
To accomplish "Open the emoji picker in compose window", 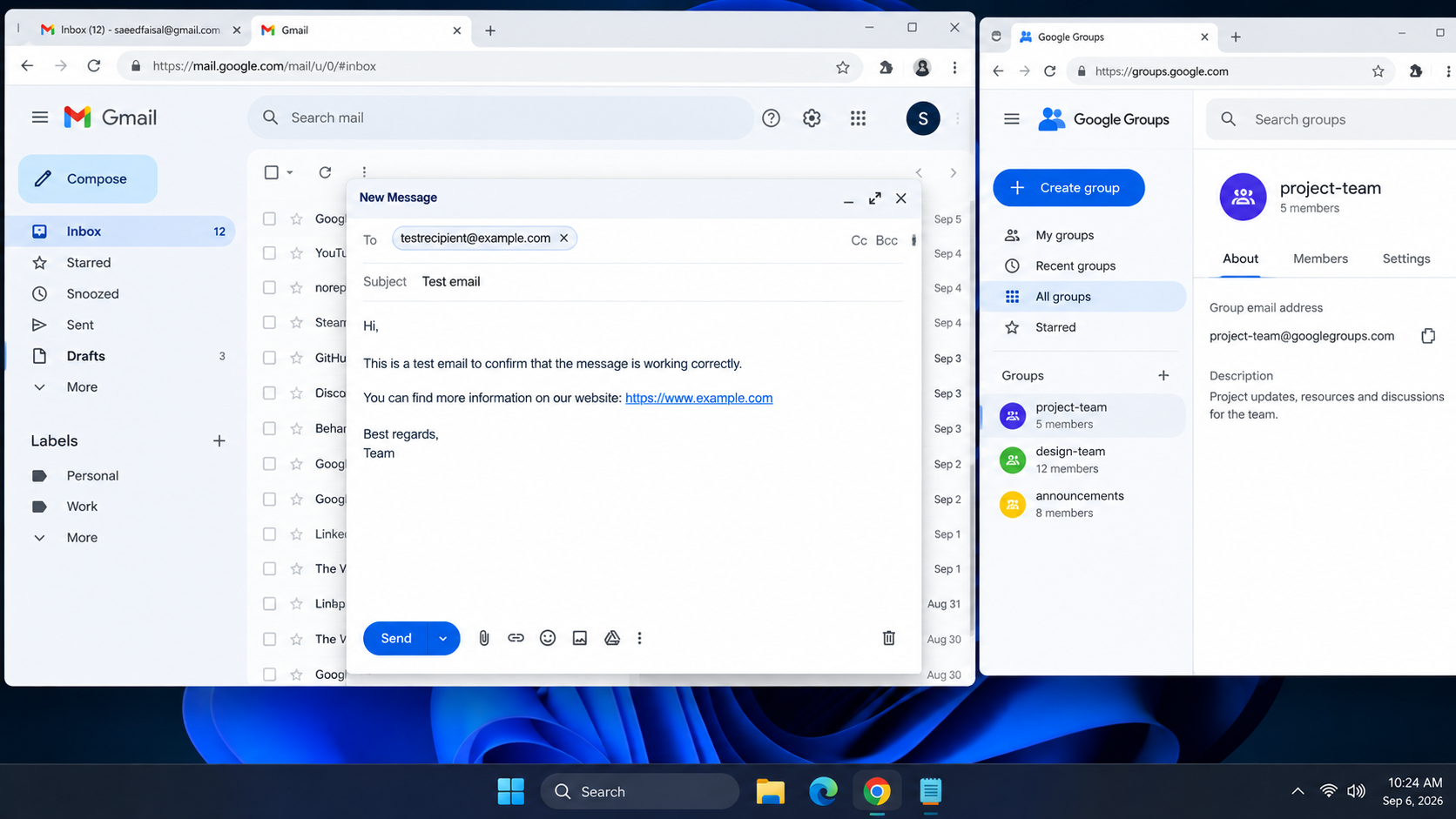I will (x=548, y=638).
